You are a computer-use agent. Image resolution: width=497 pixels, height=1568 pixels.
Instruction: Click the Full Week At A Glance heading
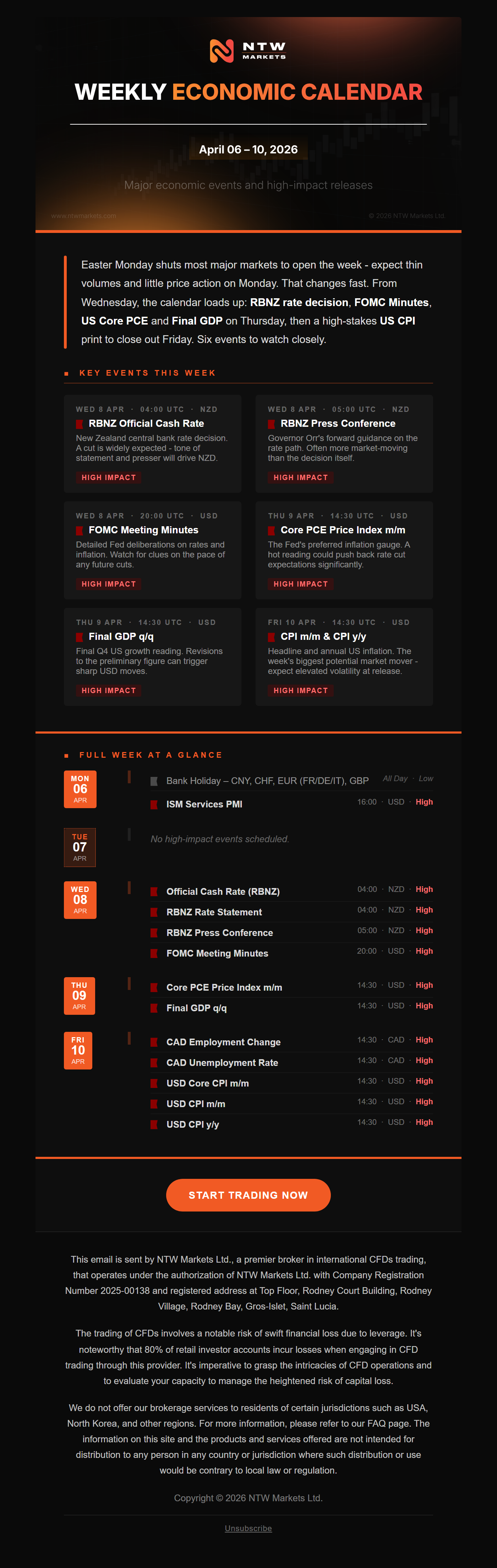tap(151, 755)
